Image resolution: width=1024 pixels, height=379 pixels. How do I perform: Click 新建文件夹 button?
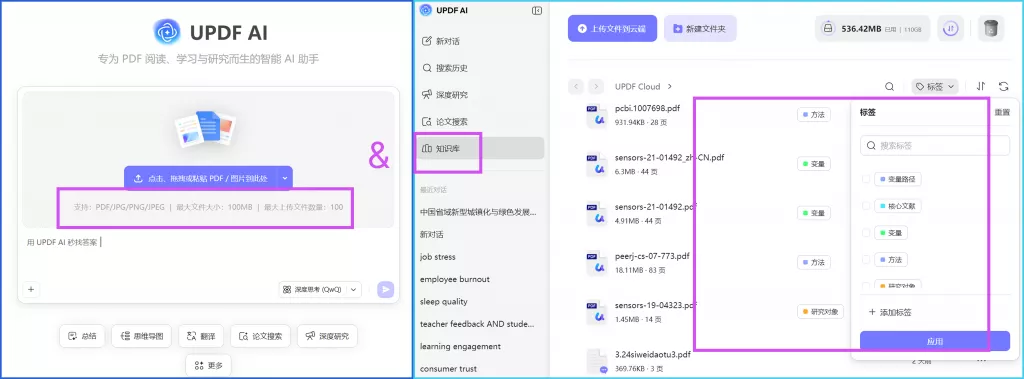point(700,29)
